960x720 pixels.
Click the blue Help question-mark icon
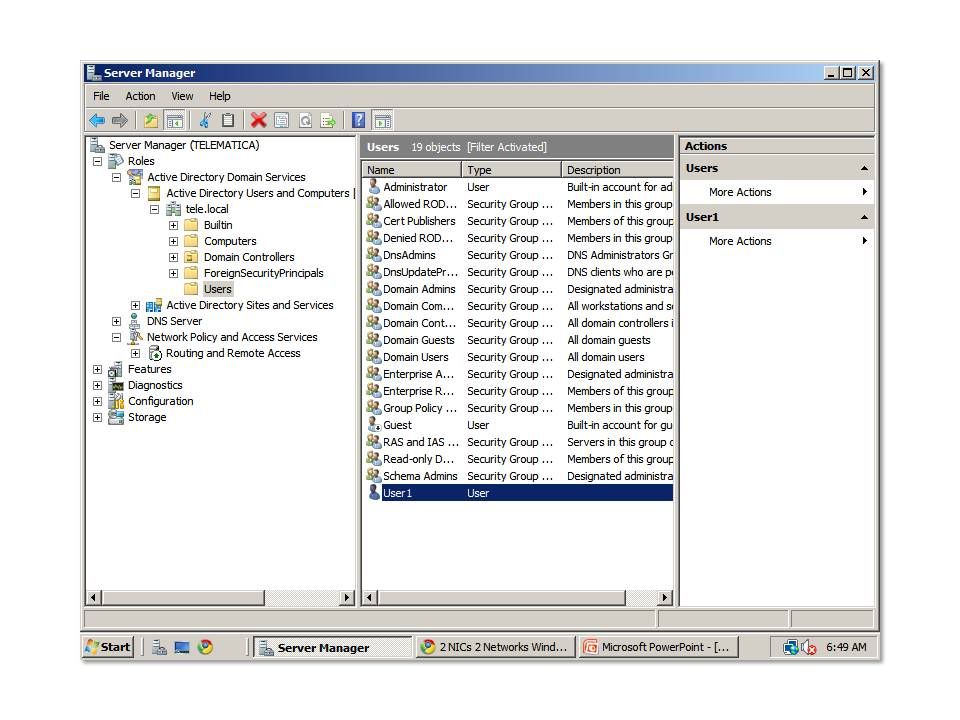(359, 120)
